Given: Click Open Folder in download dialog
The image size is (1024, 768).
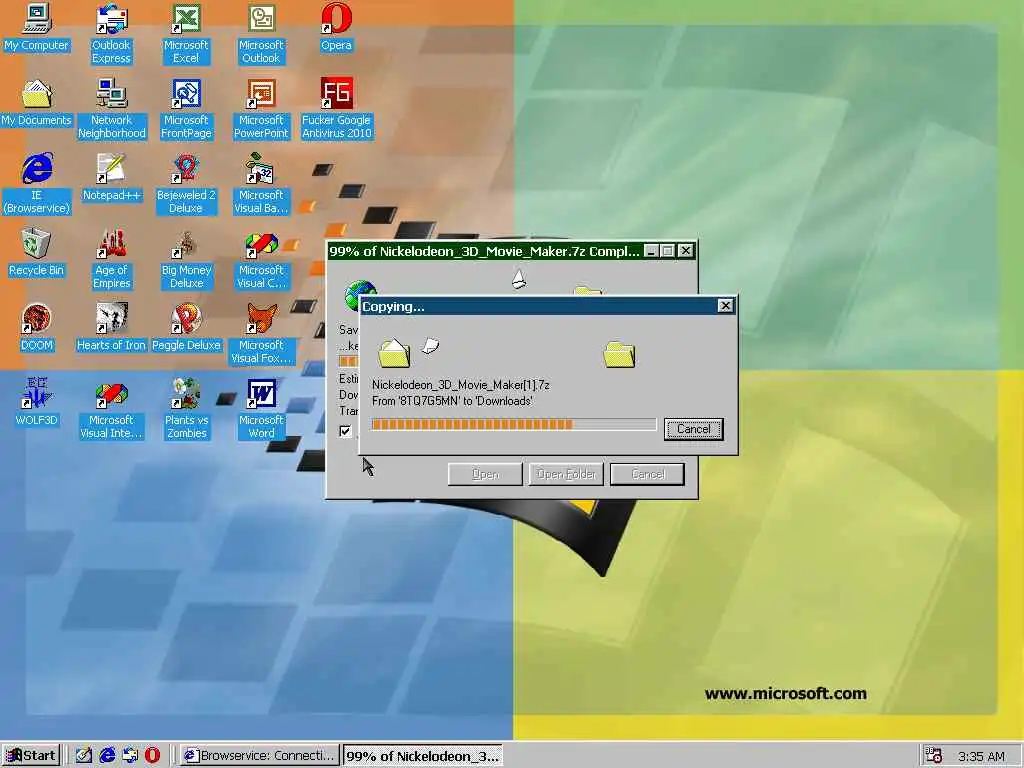Looking at the screenshot, I should [x=566, y=474].
